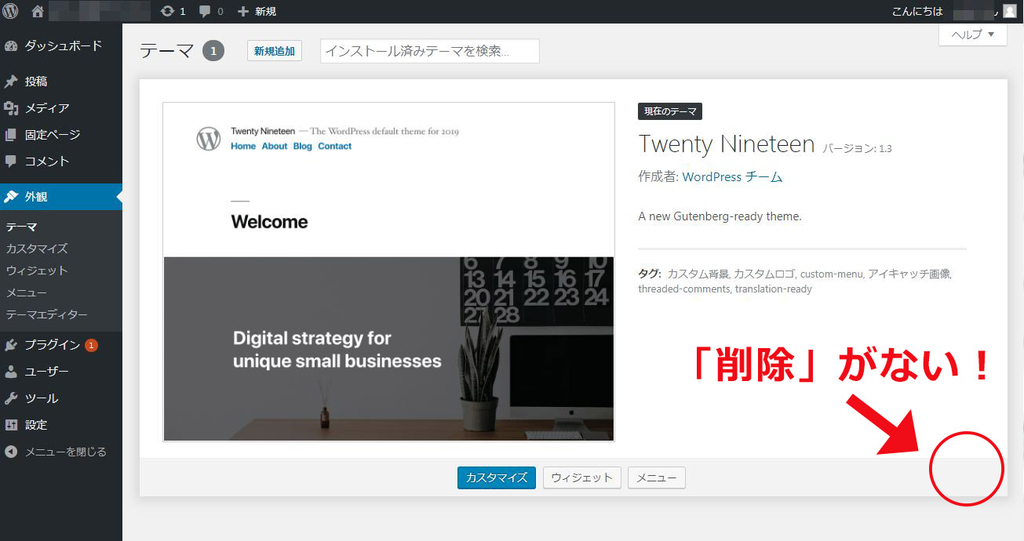Click the ツール wrench icon

click(10, 399)
